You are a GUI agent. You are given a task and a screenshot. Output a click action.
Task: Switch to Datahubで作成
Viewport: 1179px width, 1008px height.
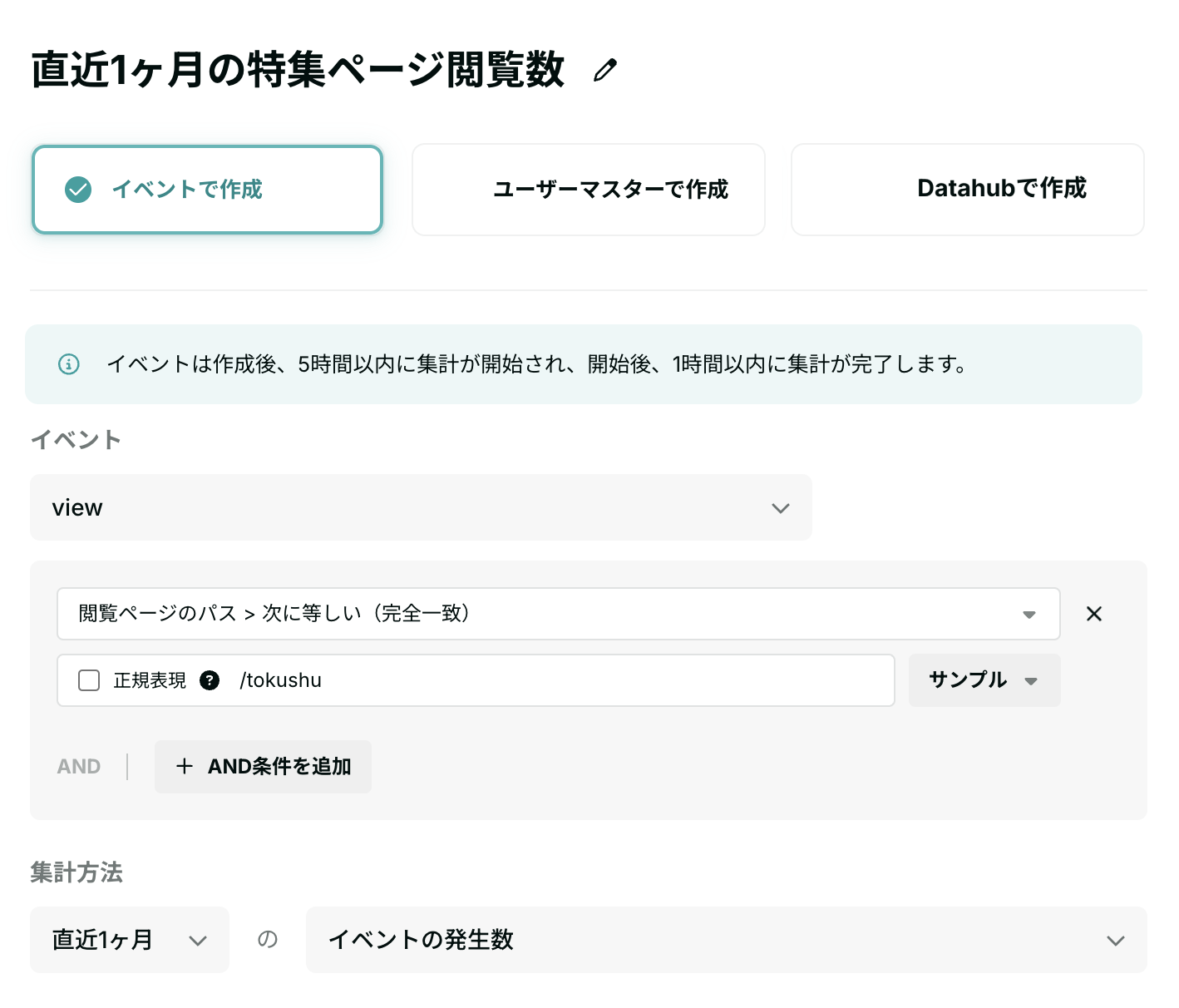pyautogui.click(x=968, y=190)
